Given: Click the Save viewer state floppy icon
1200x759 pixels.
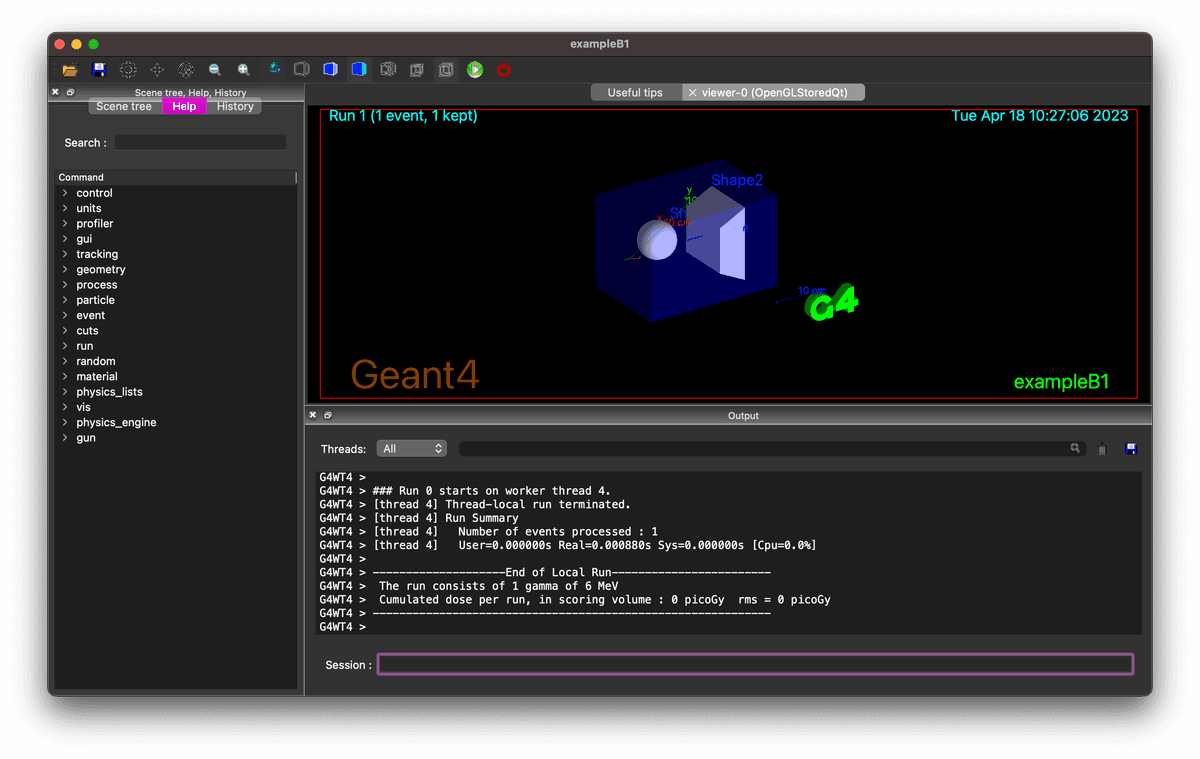Looking at the screenshot, I should click(99, 70).
